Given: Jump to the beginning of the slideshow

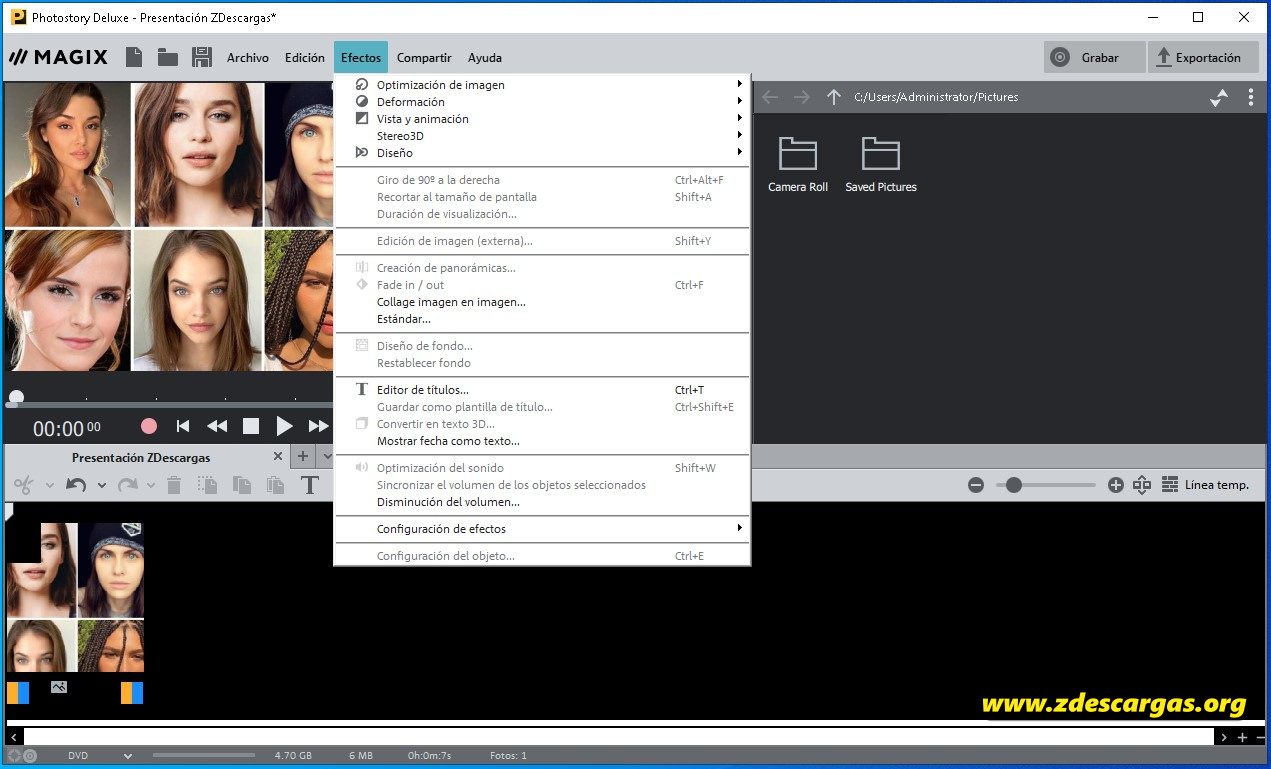Looking at the screenshot, I should point(183,426).
